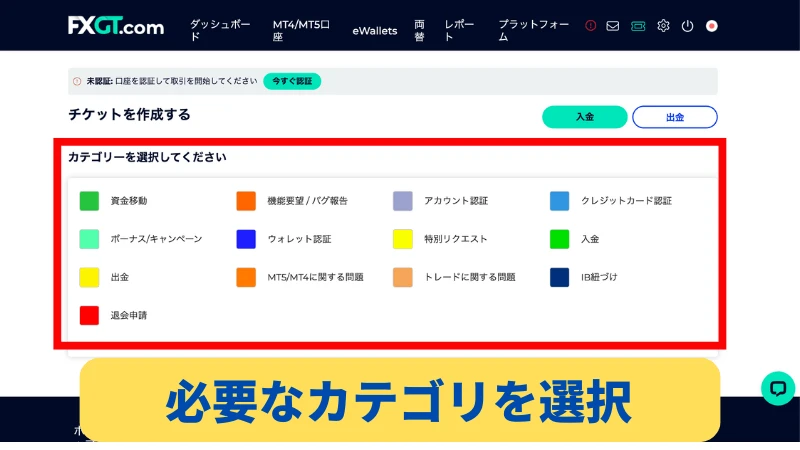Click the FXGT.com logo
The image size is (800, 450).
point(116,26)
